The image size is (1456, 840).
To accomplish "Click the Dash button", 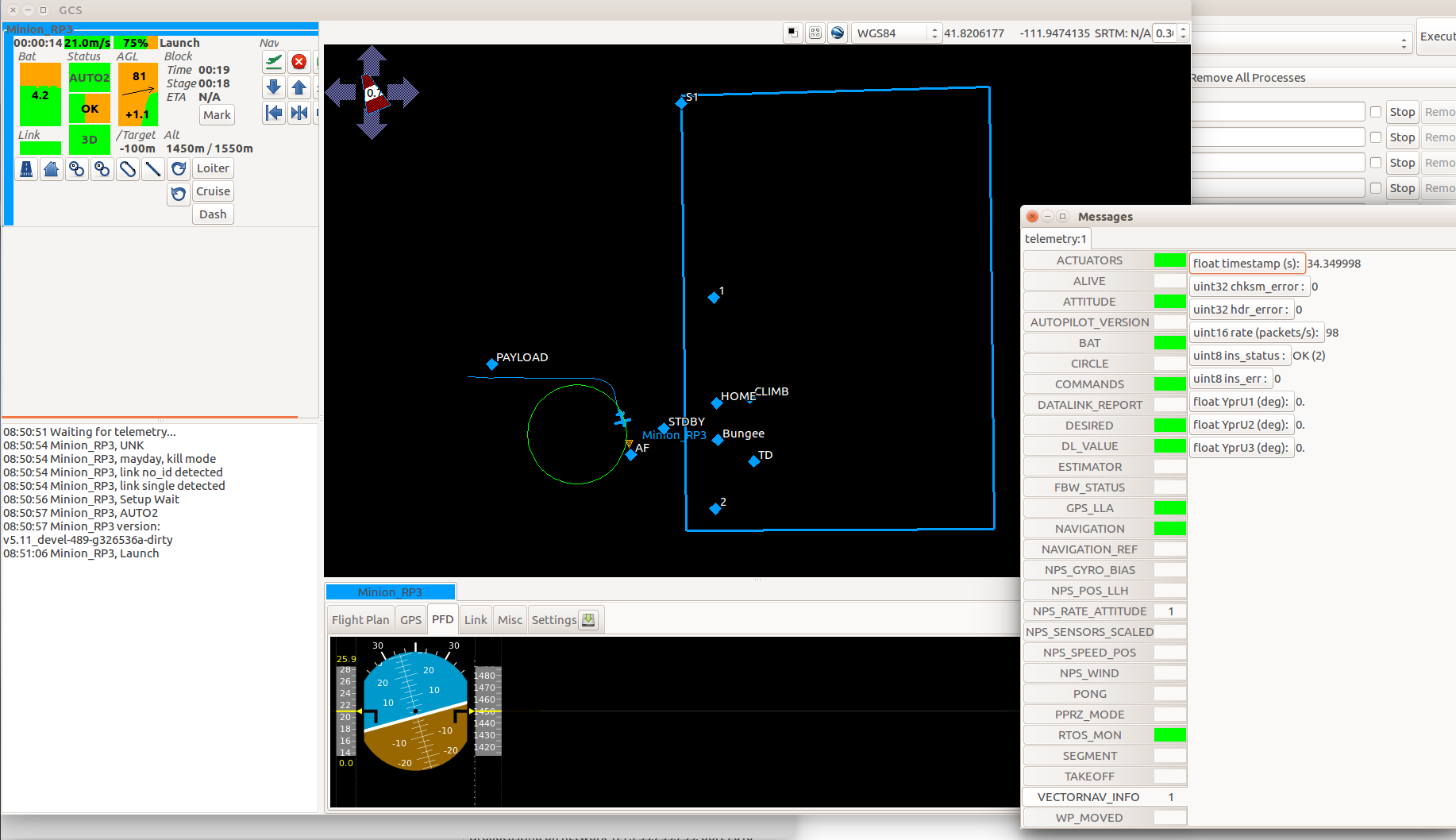I will (x=213, y=214).
